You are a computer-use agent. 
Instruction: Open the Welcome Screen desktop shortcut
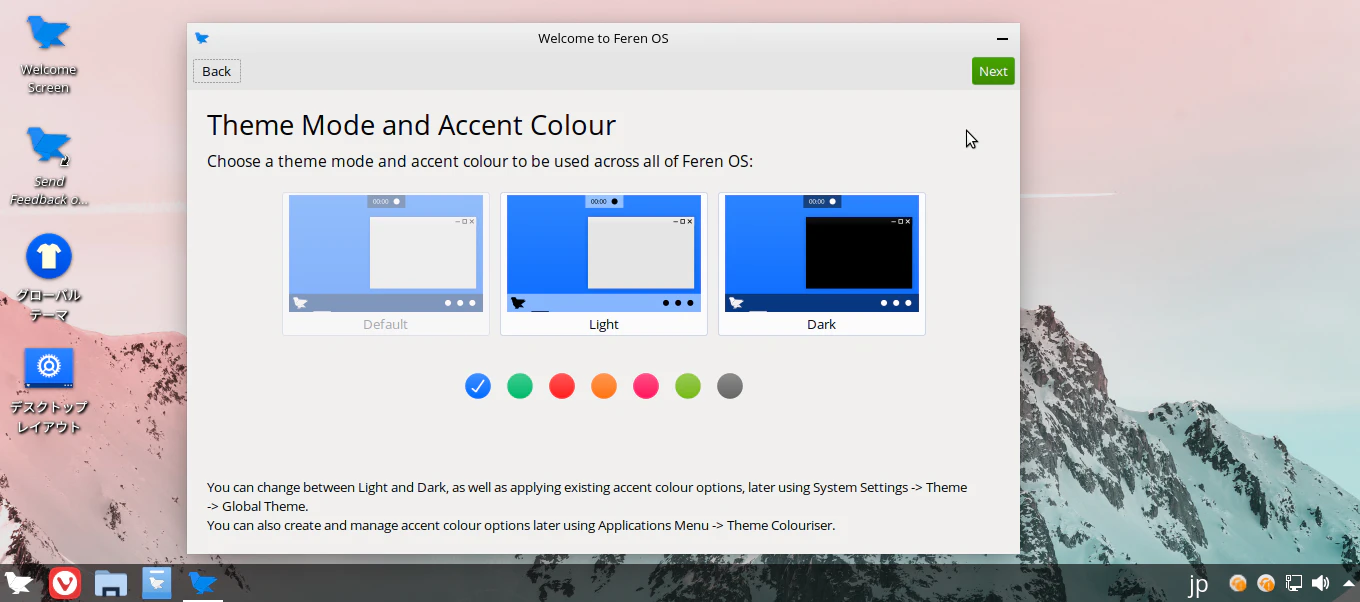[x=48, y=54]
